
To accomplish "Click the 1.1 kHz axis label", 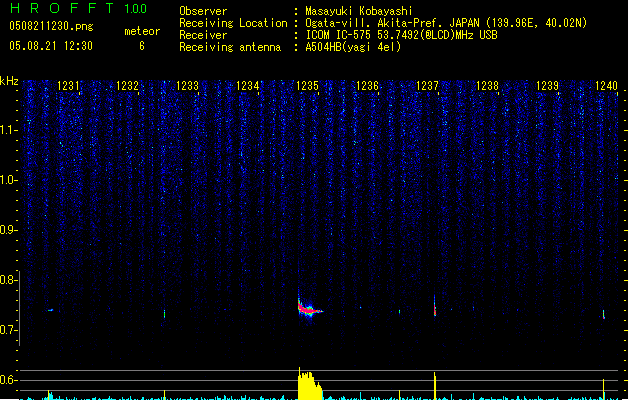I will (8, 130).
